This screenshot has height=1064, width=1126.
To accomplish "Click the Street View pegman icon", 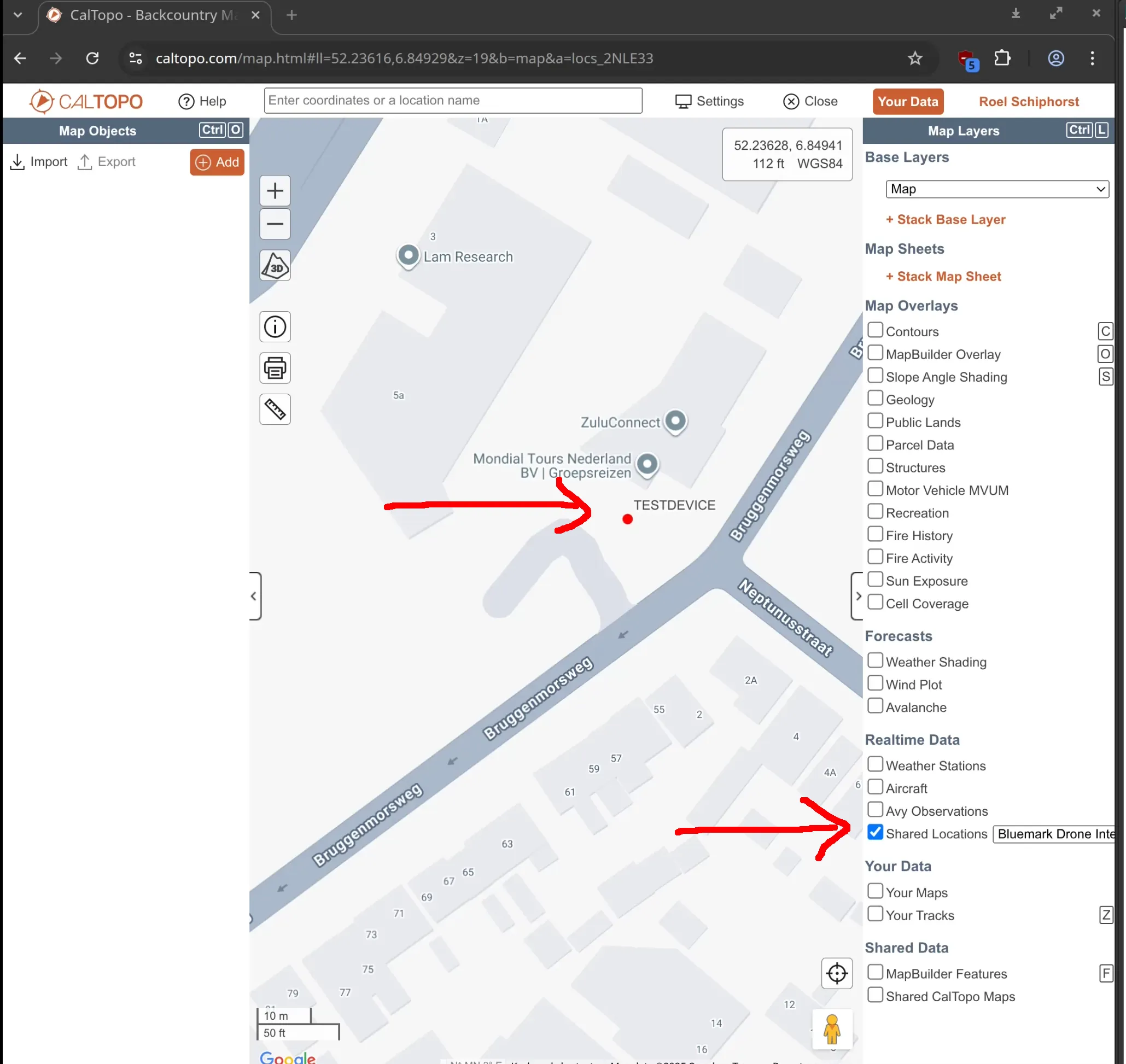I will tap(832, 1030).
